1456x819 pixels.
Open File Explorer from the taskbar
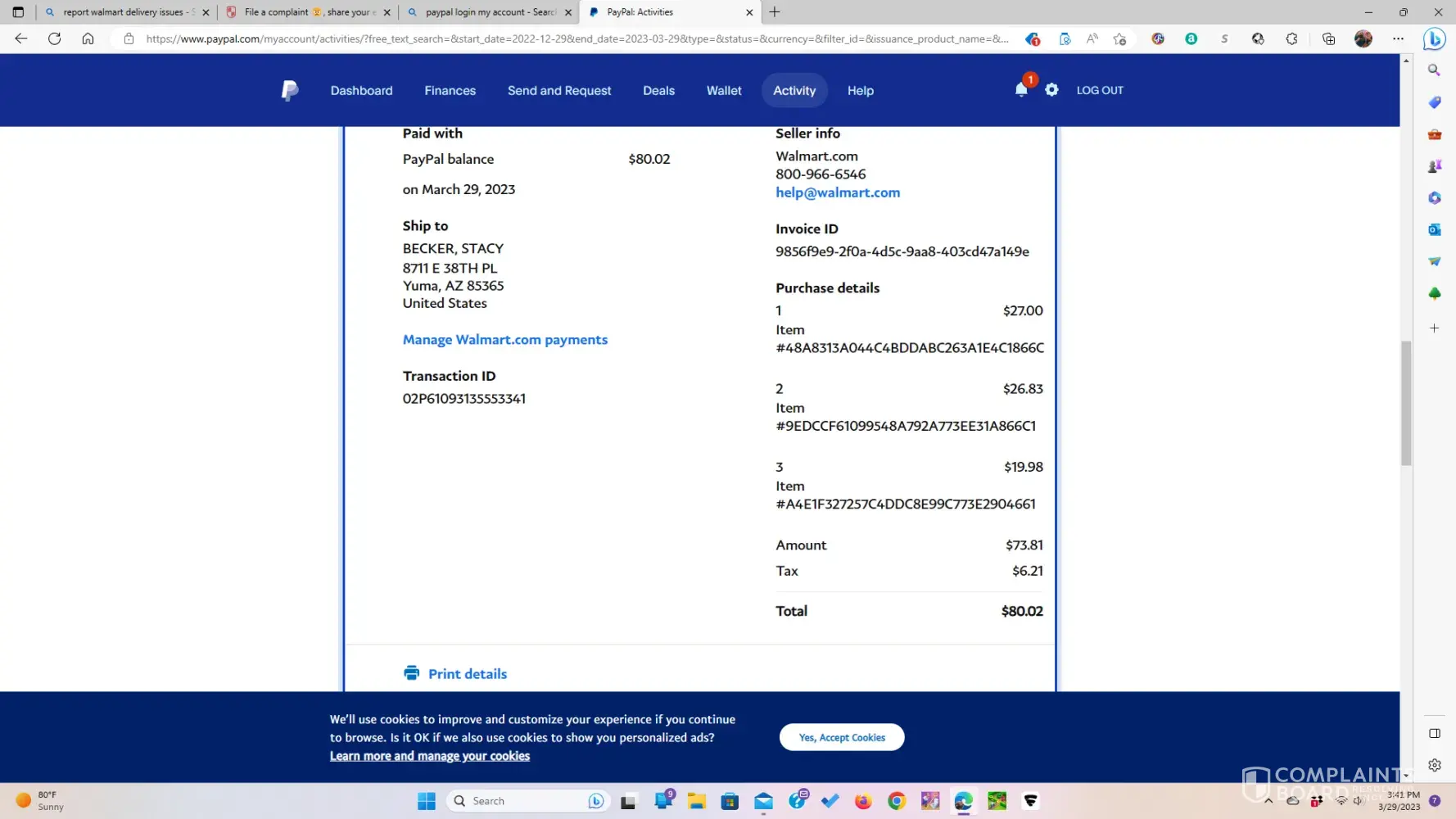click(x=696, y=801)
